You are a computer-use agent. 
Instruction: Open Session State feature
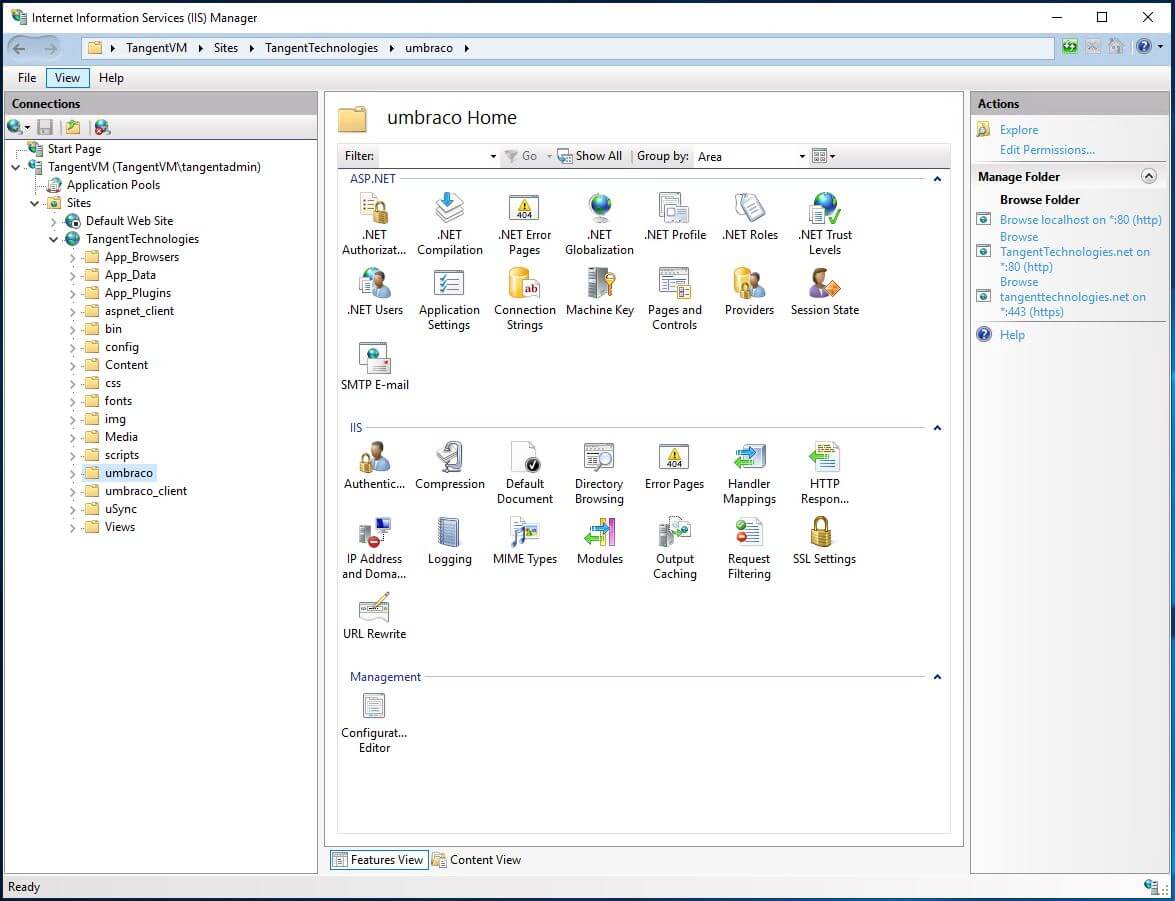click(x=824, y=292)
